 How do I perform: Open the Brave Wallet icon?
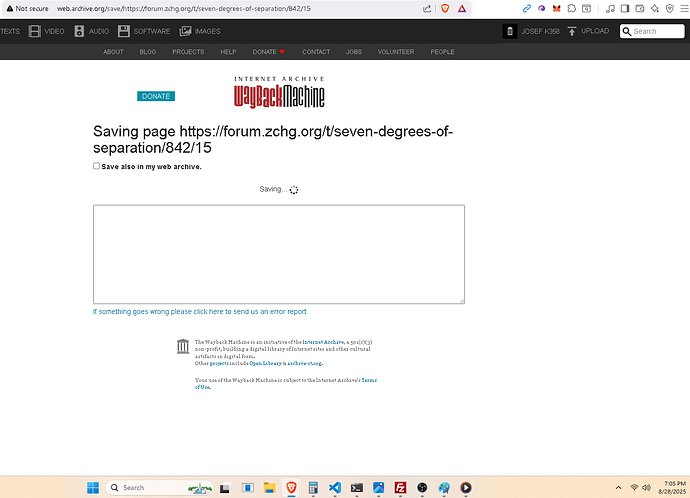pos(640,8)
